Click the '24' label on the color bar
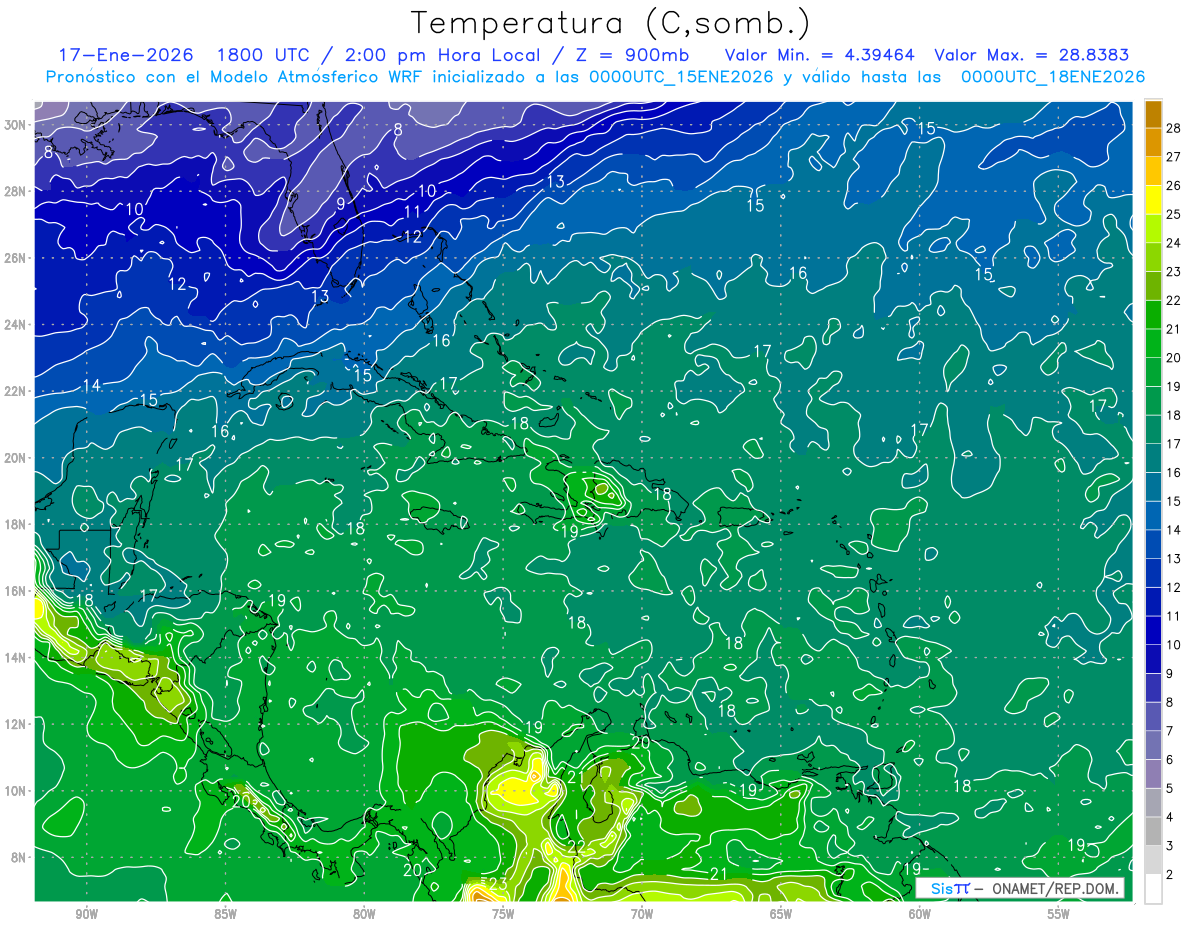 point(1176,242)
